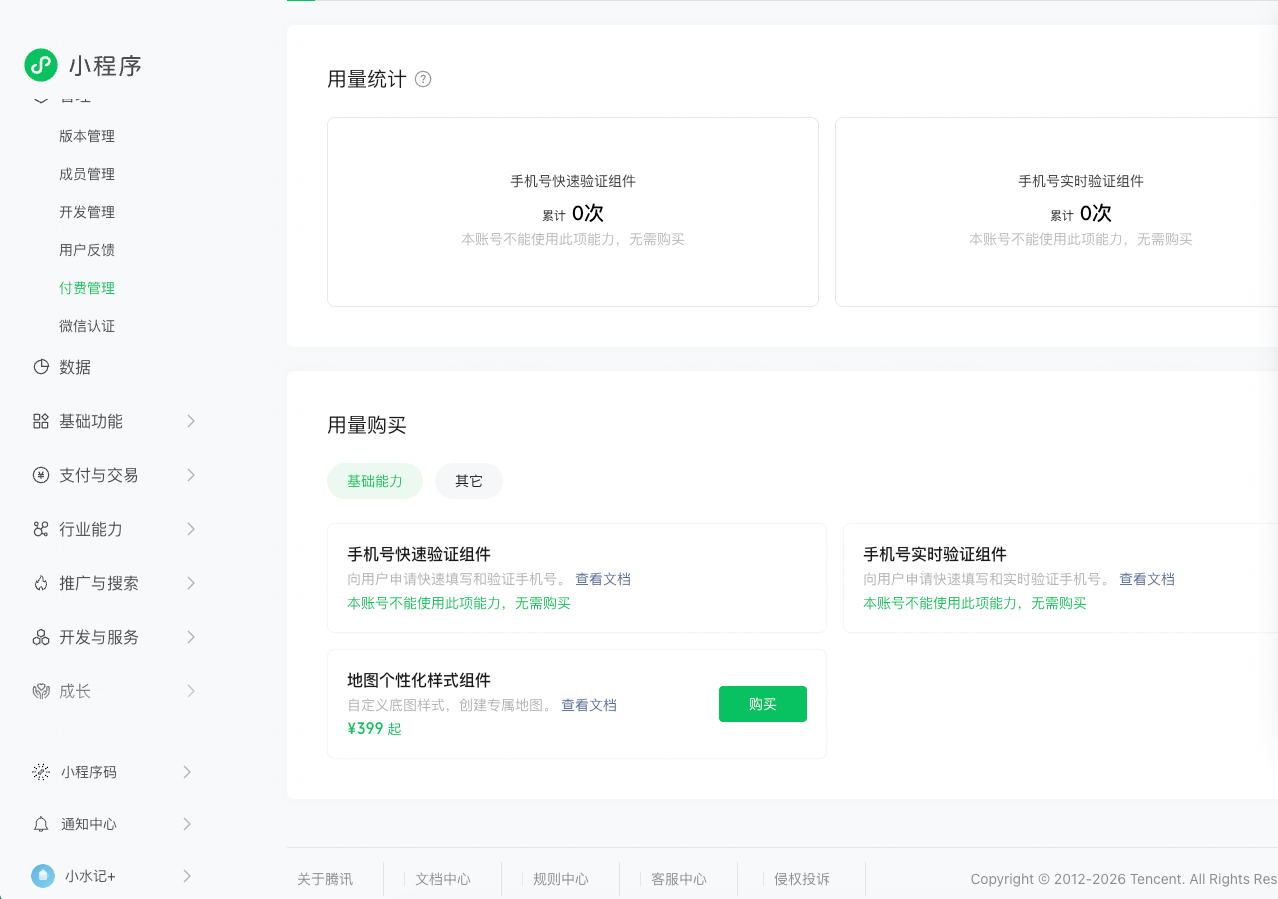This screenshot has height=899, width=1278.
Task: Click the 用量统计 heading
Action: [367, 79]
